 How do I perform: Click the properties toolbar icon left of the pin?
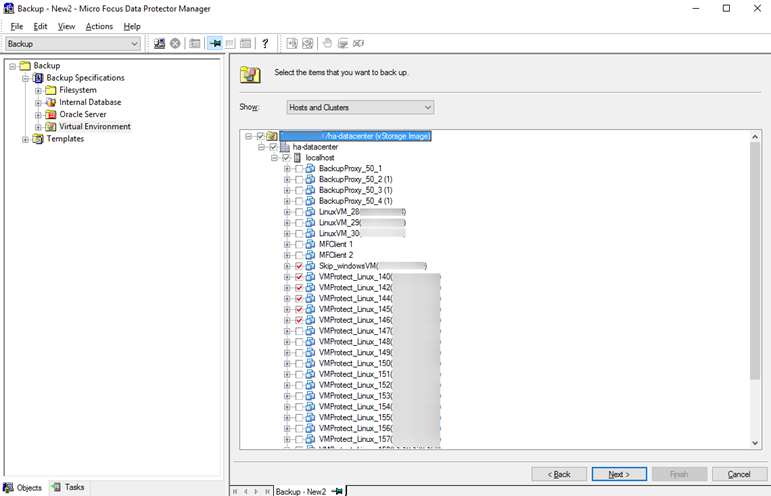point(195,44)
